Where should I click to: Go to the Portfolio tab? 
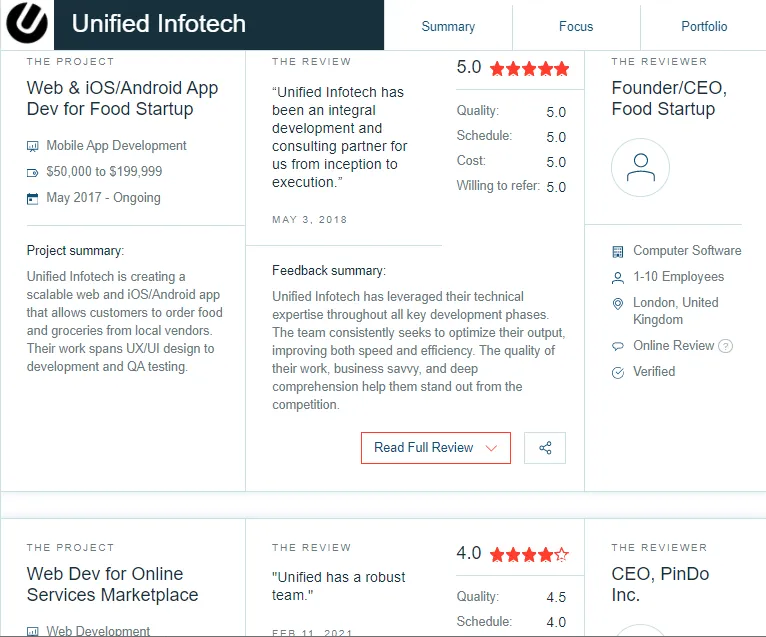704,26
